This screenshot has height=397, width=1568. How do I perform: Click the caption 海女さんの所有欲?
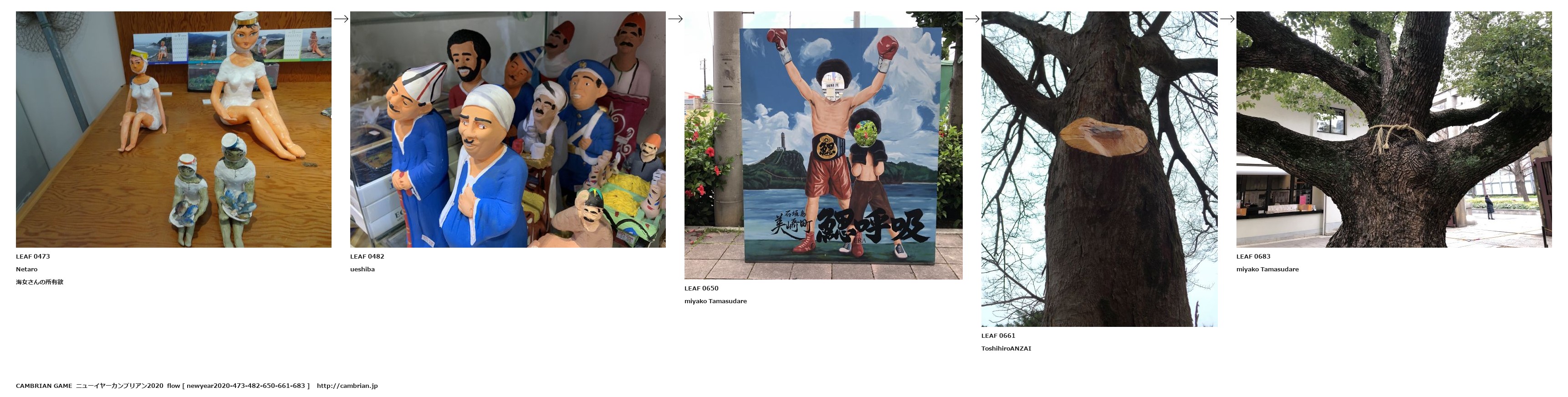point(40,282)
